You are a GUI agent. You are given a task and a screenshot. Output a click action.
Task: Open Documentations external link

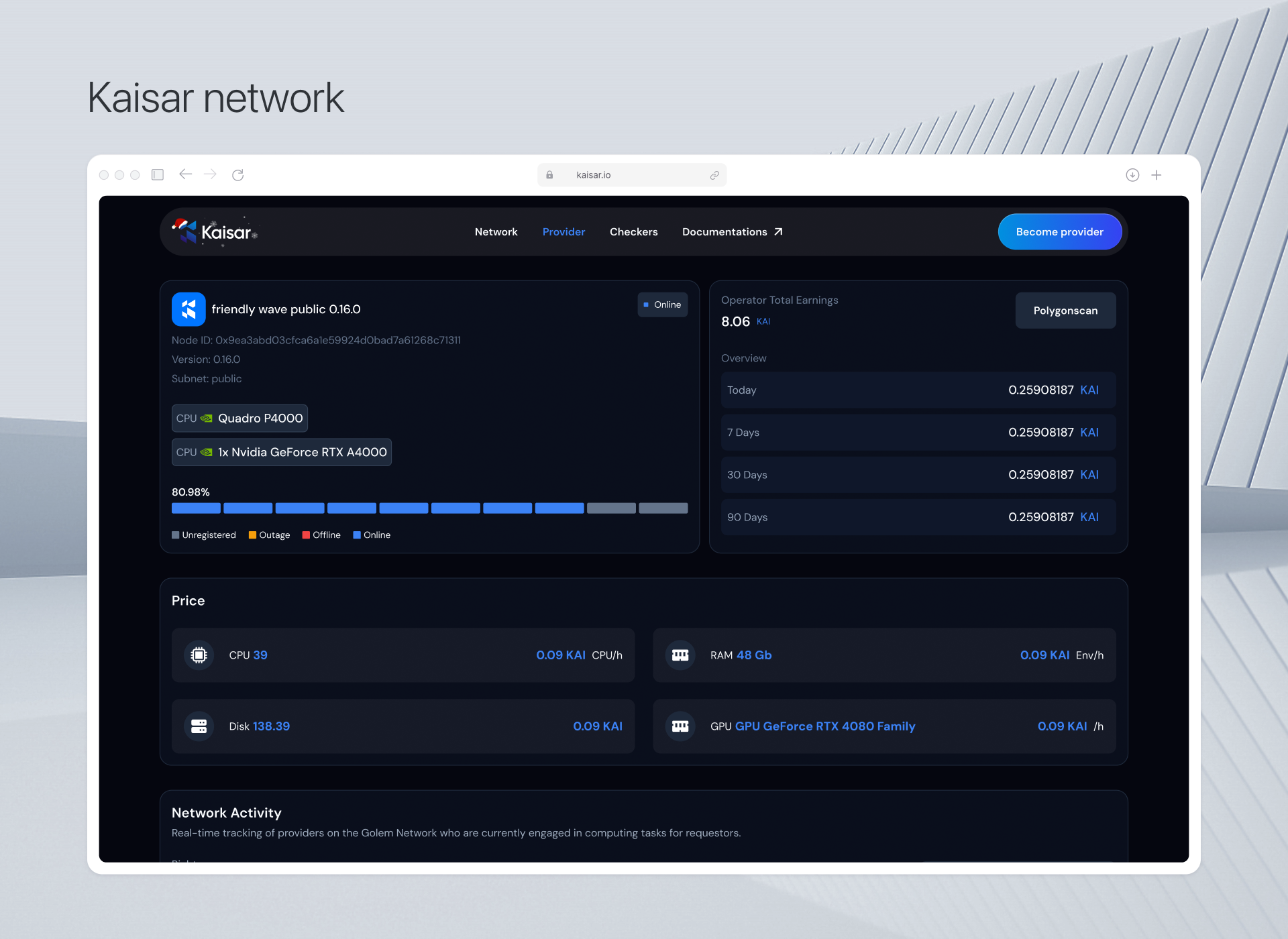click(733, 232)
